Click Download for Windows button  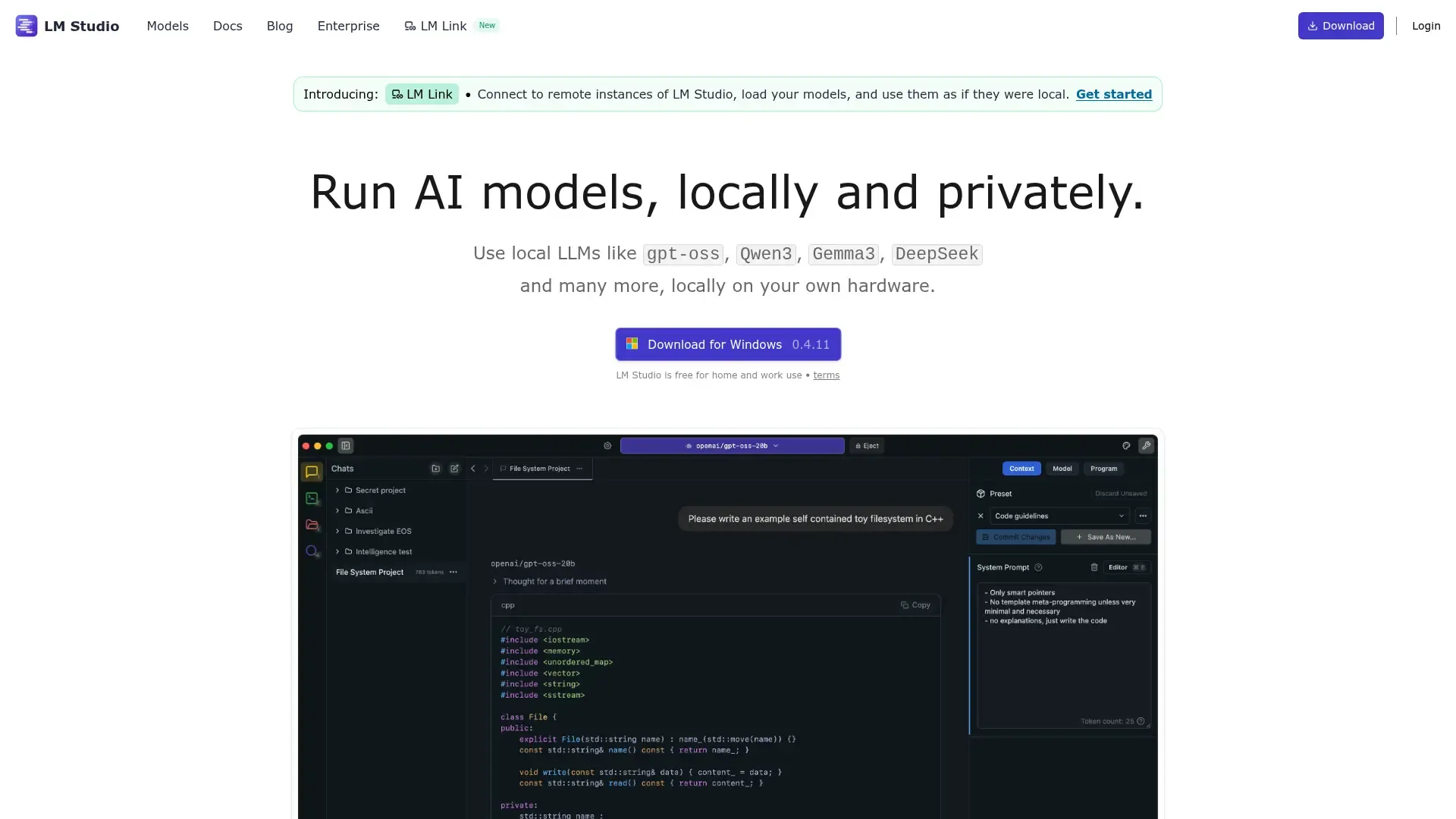[727, 344]
